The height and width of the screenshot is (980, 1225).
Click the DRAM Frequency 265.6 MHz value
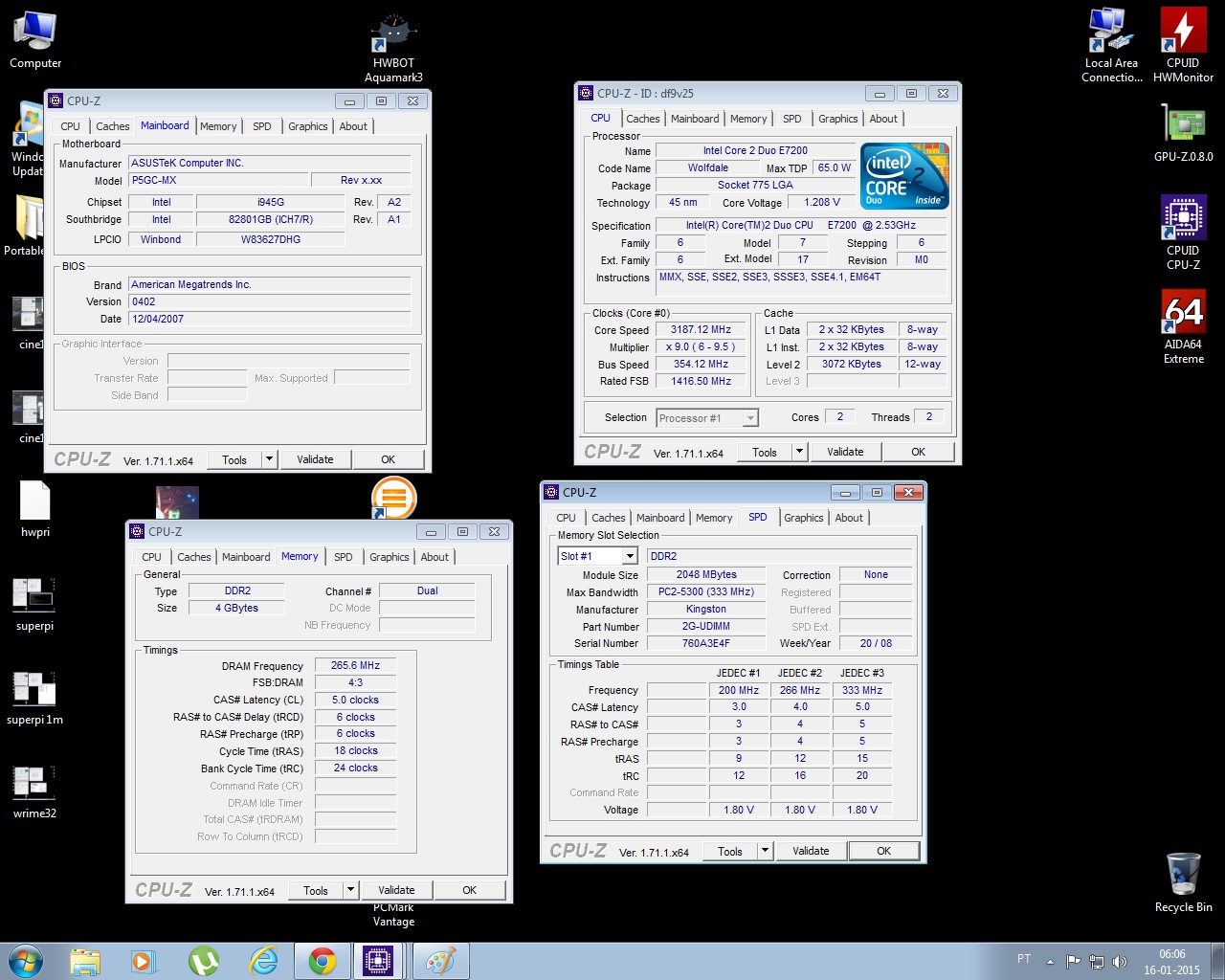click(355, 665)
